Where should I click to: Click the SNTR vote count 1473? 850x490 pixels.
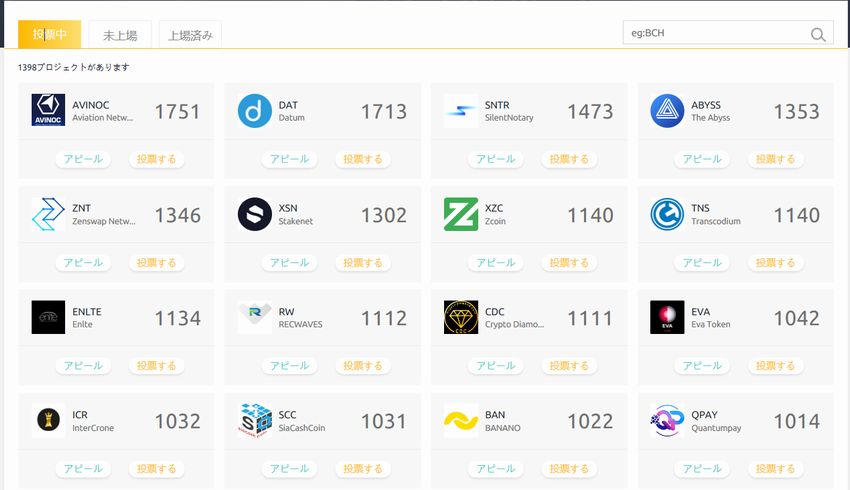point(590,112)
